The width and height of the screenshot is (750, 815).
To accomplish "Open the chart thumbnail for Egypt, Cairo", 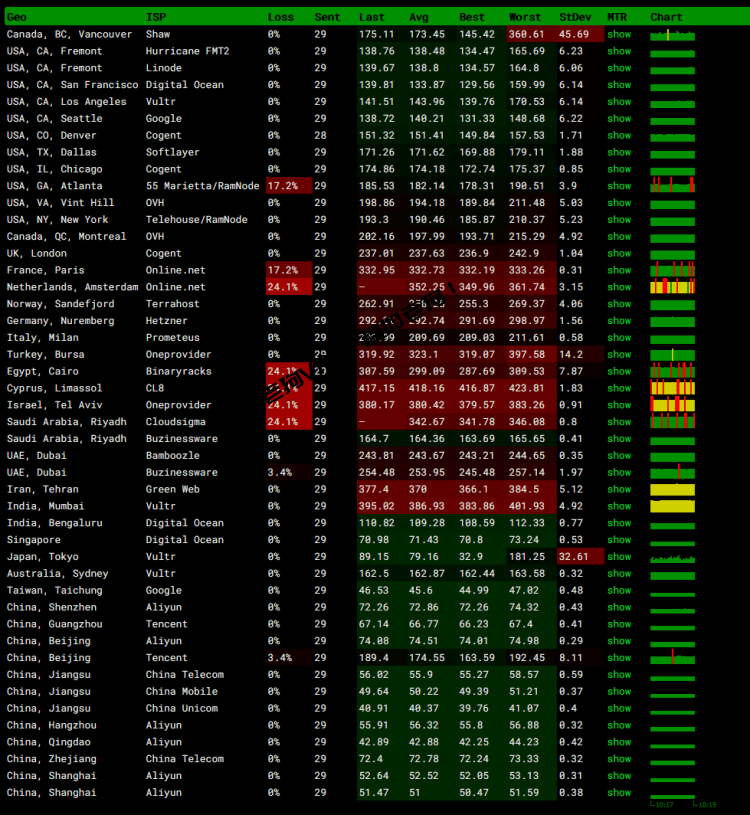I will [x=673, y=371].
